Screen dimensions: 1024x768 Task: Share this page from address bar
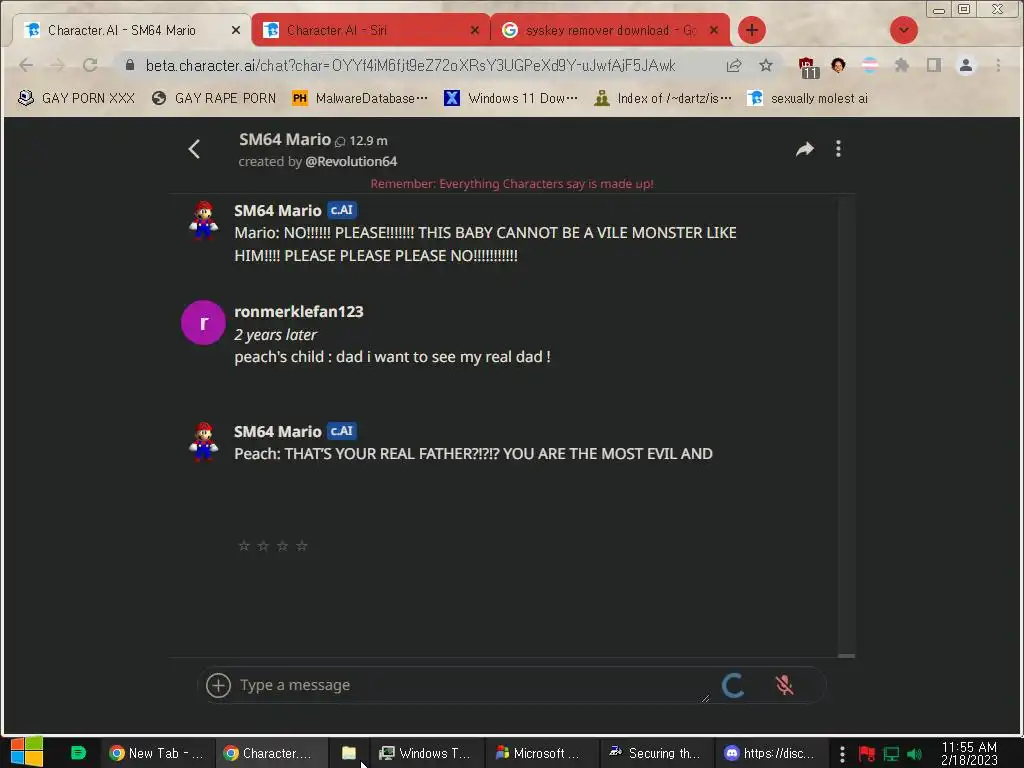click(734, 65)
